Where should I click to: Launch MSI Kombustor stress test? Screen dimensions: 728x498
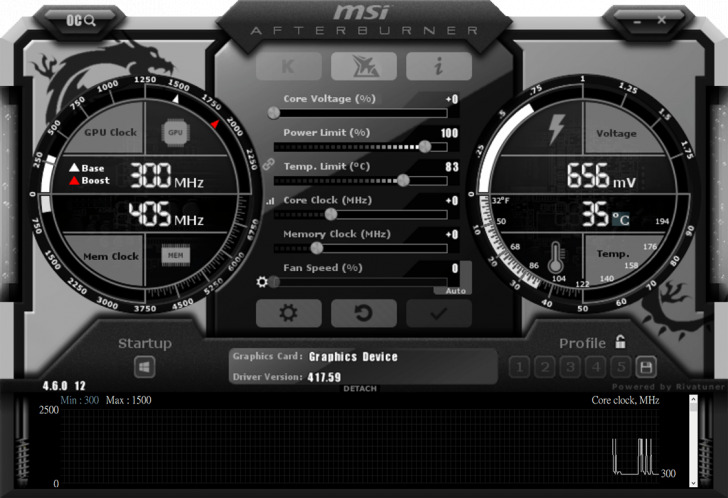tap(289, 66)
